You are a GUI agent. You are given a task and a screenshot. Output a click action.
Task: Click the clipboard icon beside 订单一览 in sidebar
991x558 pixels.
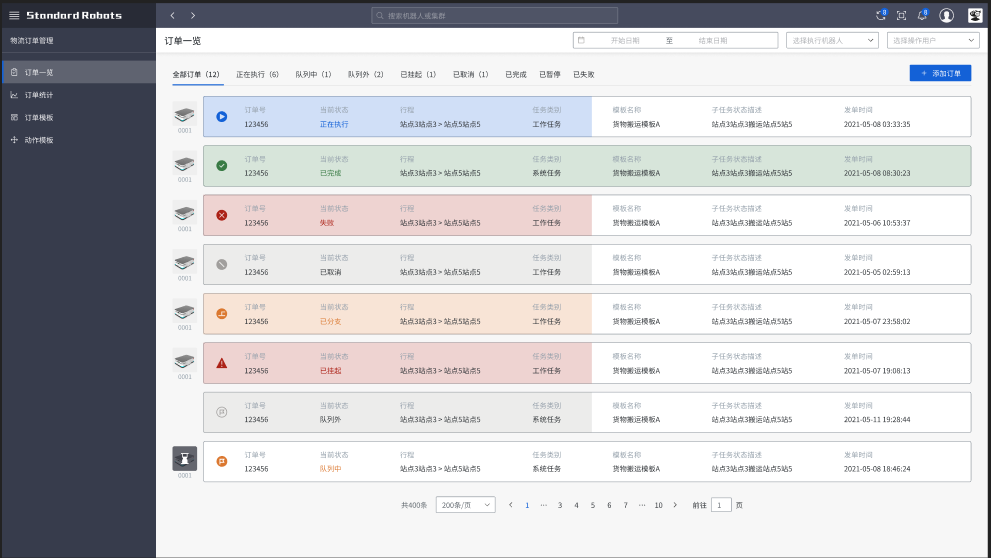tap(14, 72)
